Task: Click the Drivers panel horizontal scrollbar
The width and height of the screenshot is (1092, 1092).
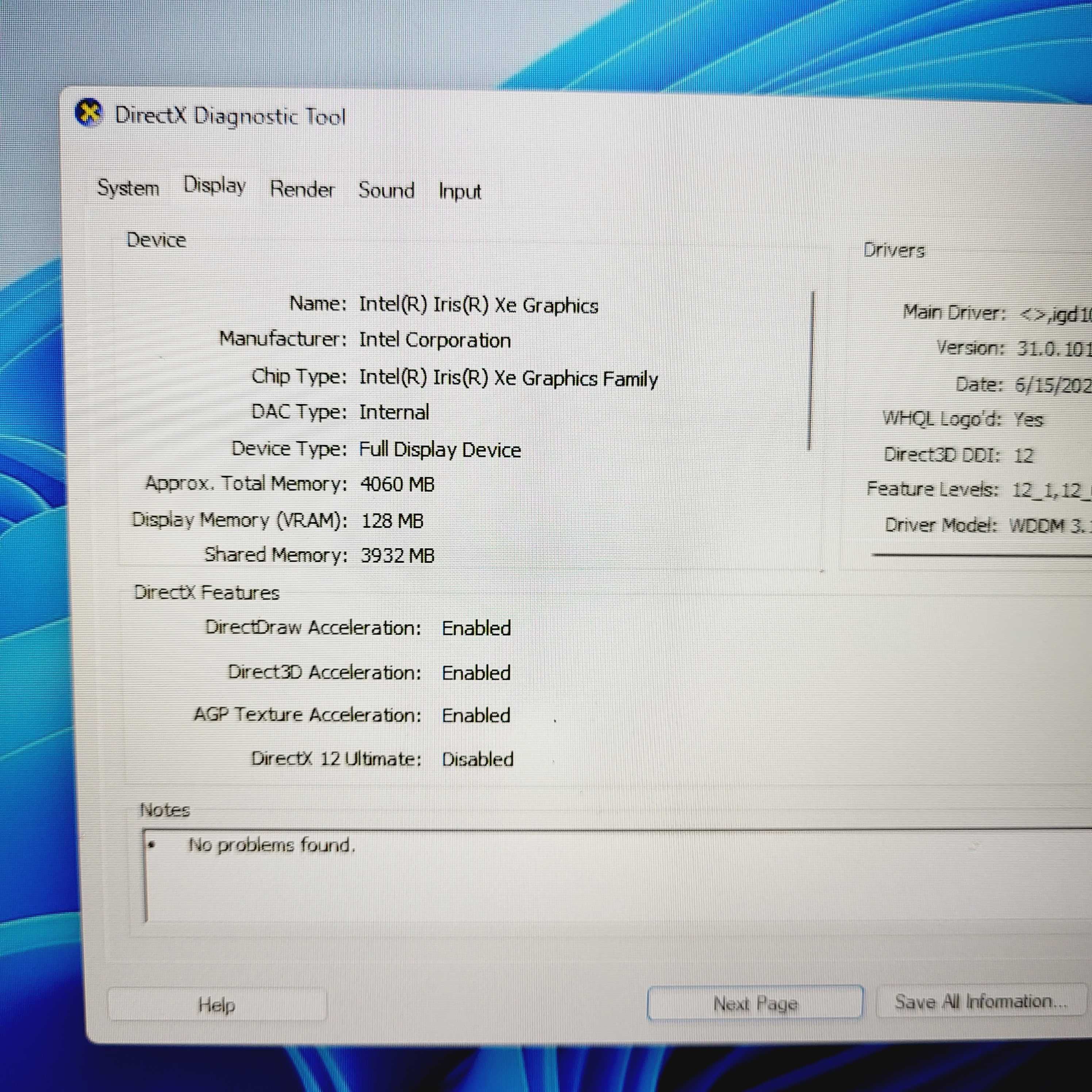Action: pos(981,555)
